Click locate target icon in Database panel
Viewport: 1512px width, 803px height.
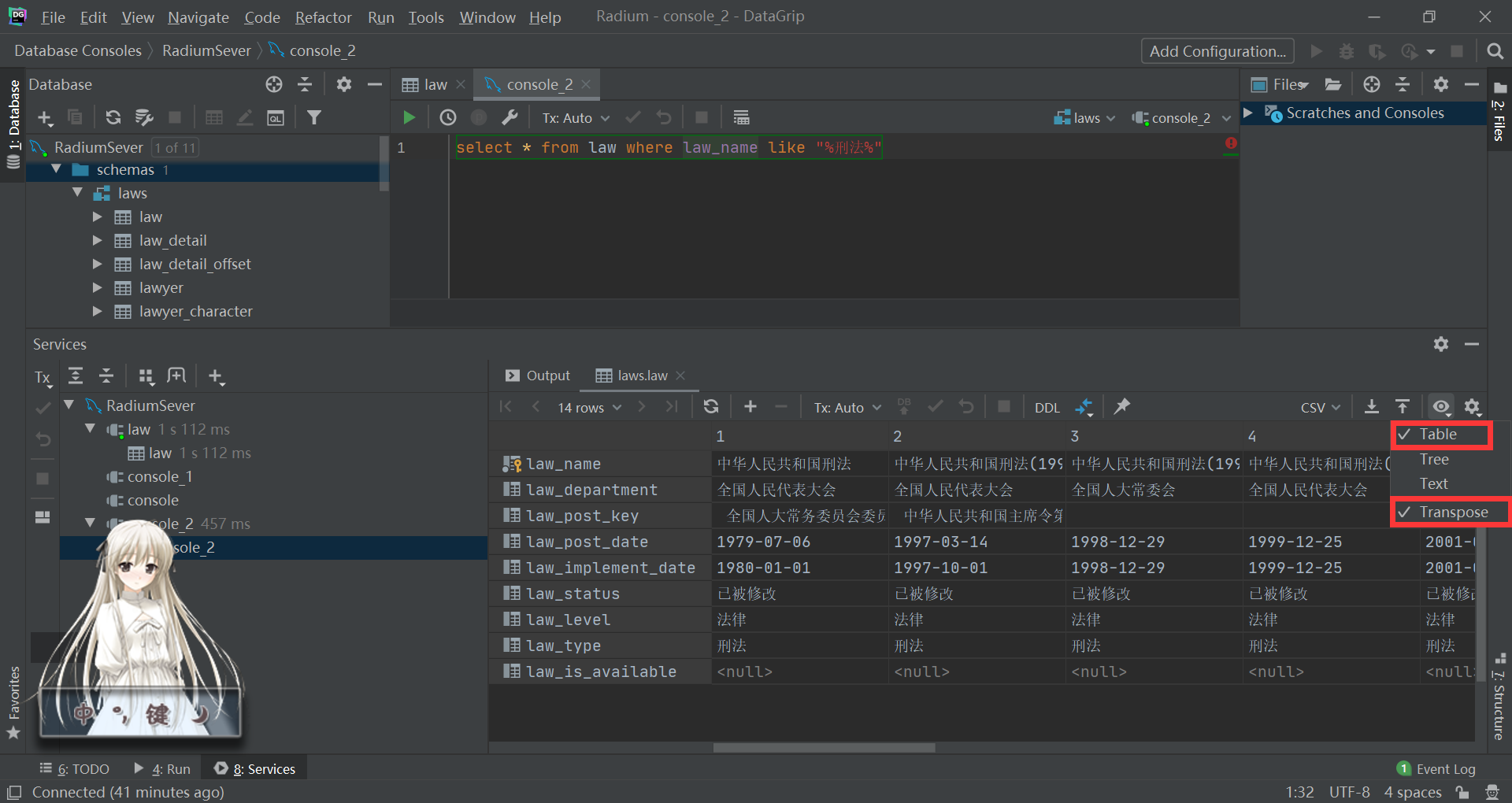click(274, 84)
